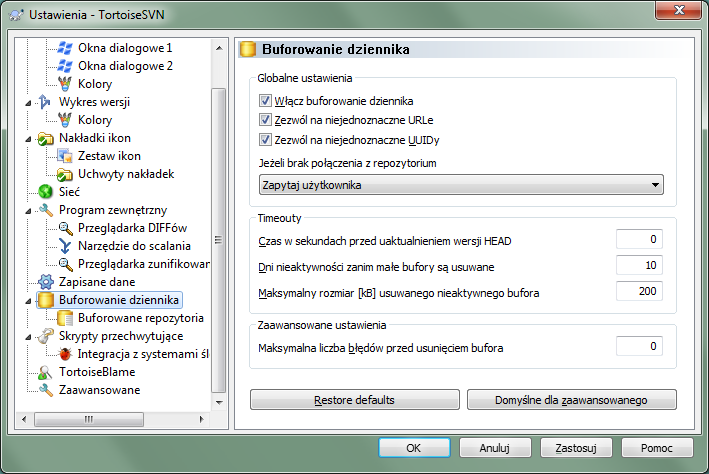Click the Narzędzie do scalania merge icon

pos(65,246)
